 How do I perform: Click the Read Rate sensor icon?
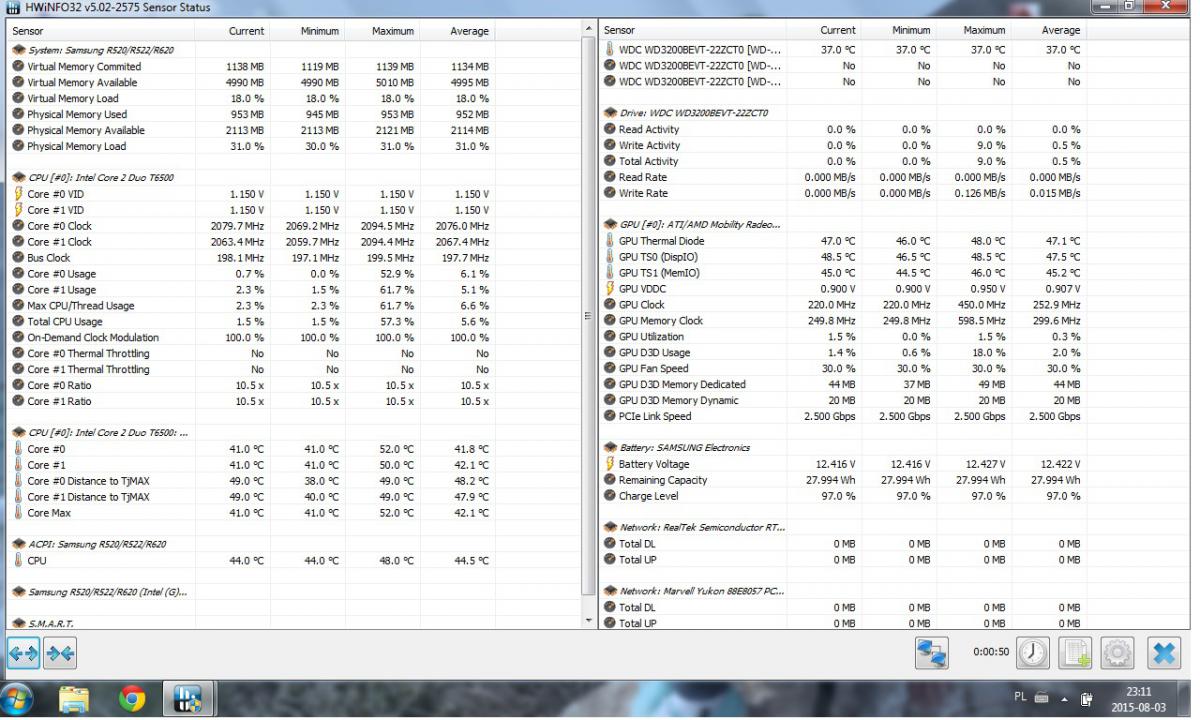[610, 177]
